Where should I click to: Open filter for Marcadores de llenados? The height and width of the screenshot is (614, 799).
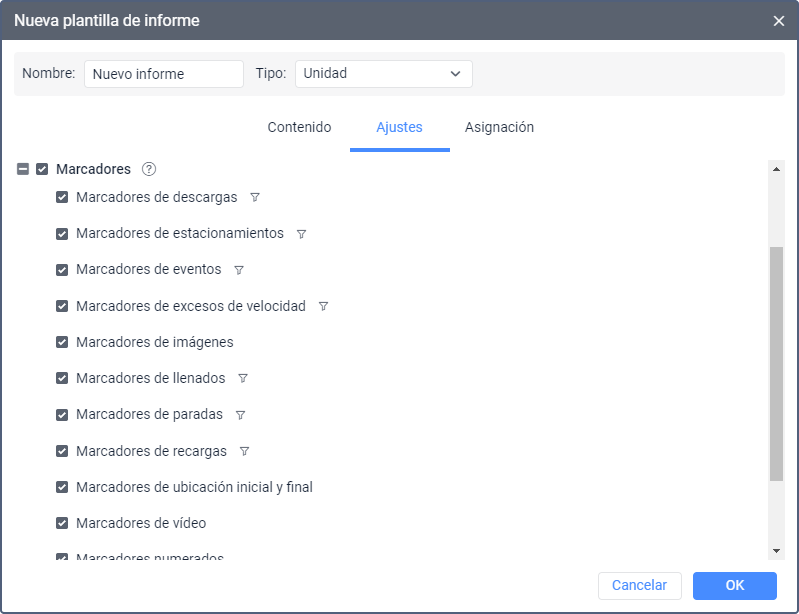coord(242,379)
